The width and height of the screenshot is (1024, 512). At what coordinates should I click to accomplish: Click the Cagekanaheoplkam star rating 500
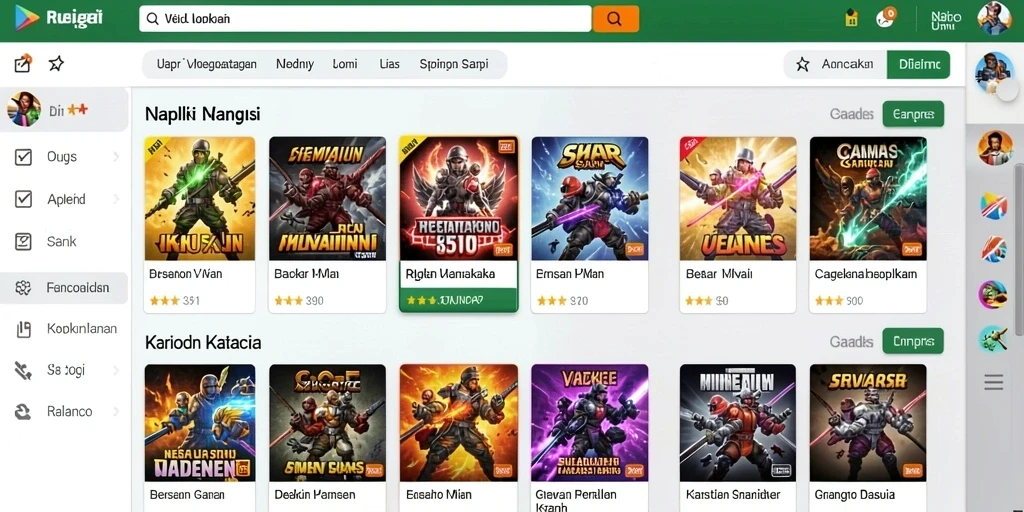point(839,301)
